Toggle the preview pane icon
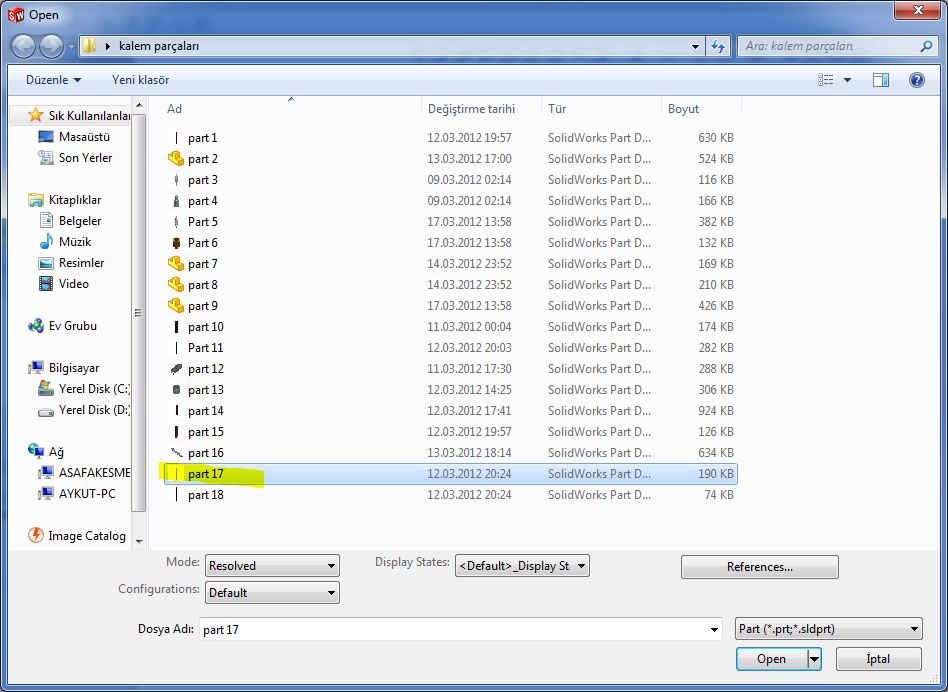Image resolution: width=948 pixels, height=692 pixels. (880, 80)
